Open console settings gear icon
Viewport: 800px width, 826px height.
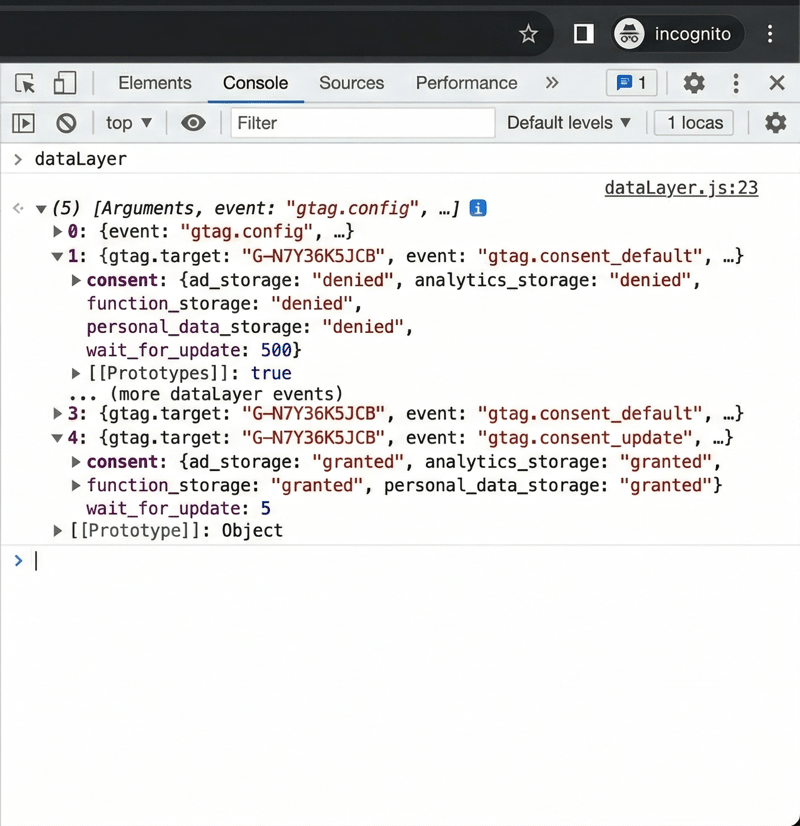(775, 123)
